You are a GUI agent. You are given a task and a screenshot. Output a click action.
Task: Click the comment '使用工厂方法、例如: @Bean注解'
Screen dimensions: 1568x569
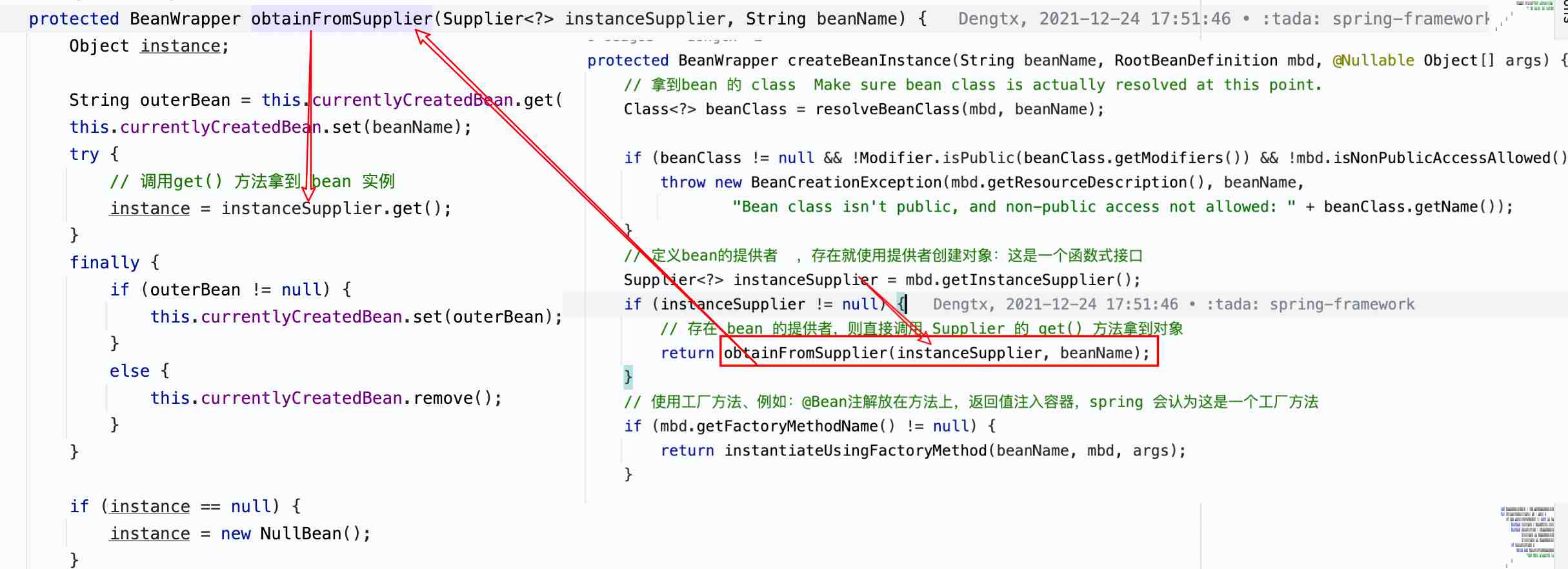point(971,402)
